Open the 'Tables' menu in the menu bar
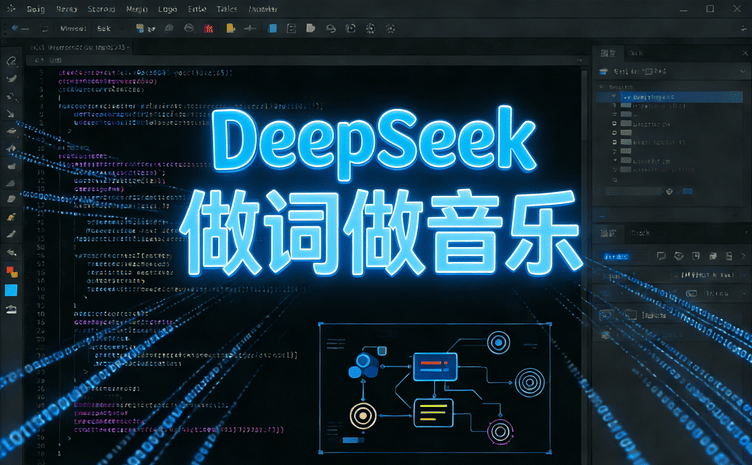 226,9
